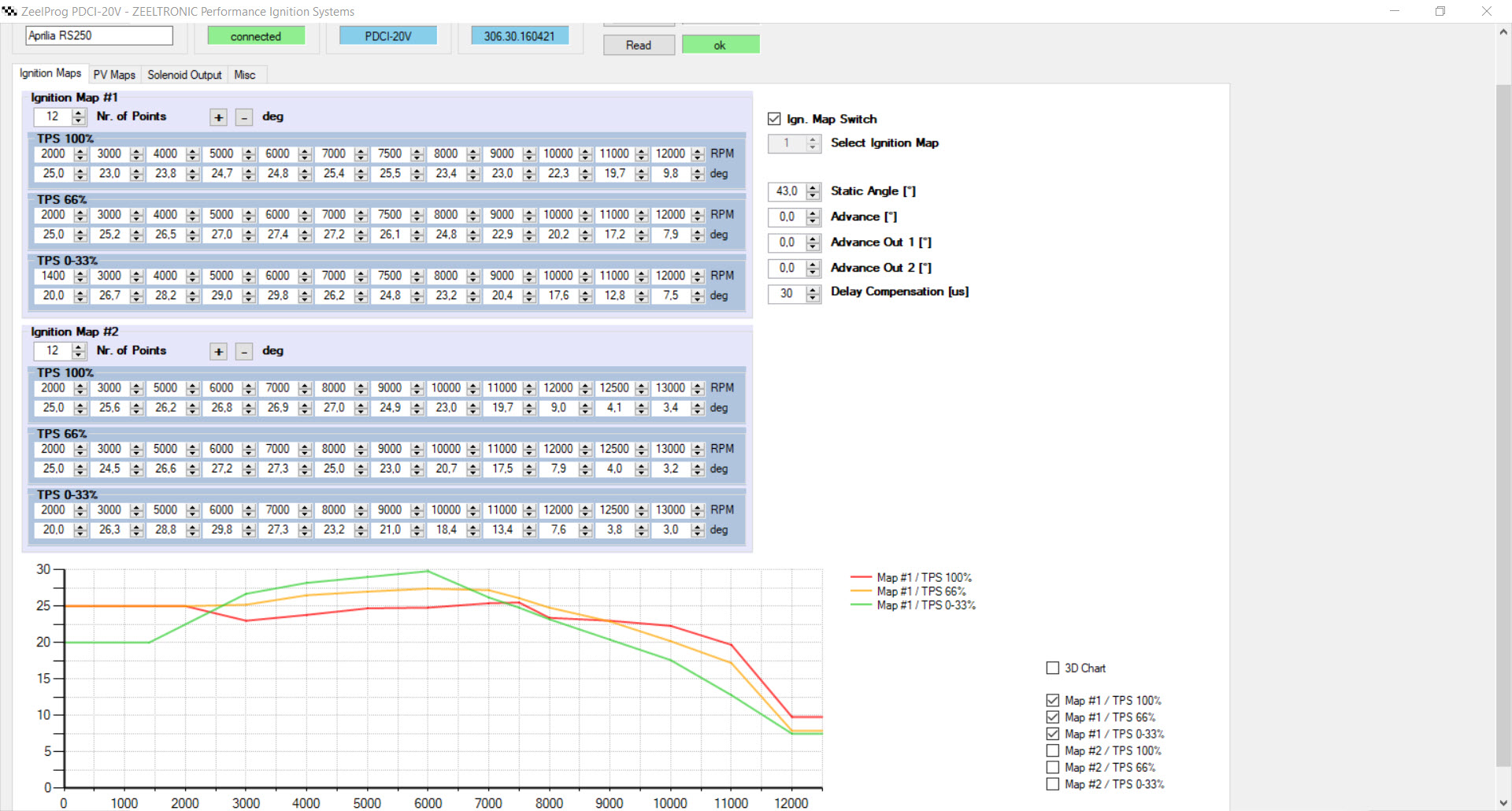Enable Map #2 / TPS 100% chart checkbox
This screenshot has height=811, width=1512.
click(1052, 750)
